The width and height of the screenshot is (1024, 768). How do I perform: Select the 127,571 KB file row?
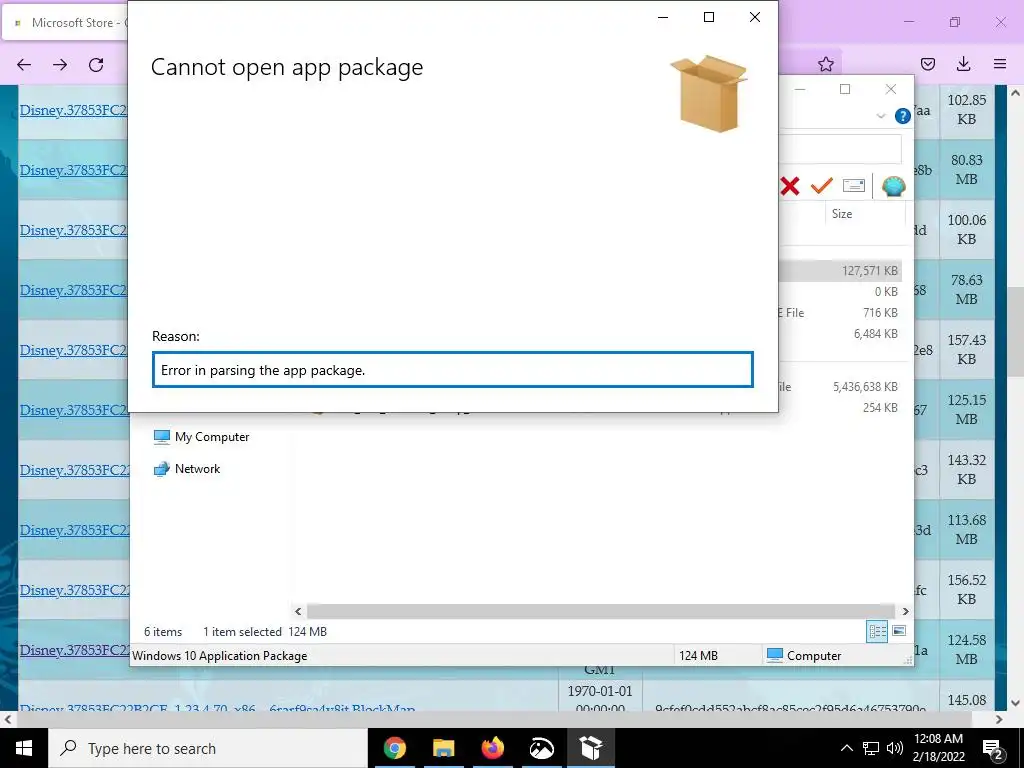coord(840,270)
